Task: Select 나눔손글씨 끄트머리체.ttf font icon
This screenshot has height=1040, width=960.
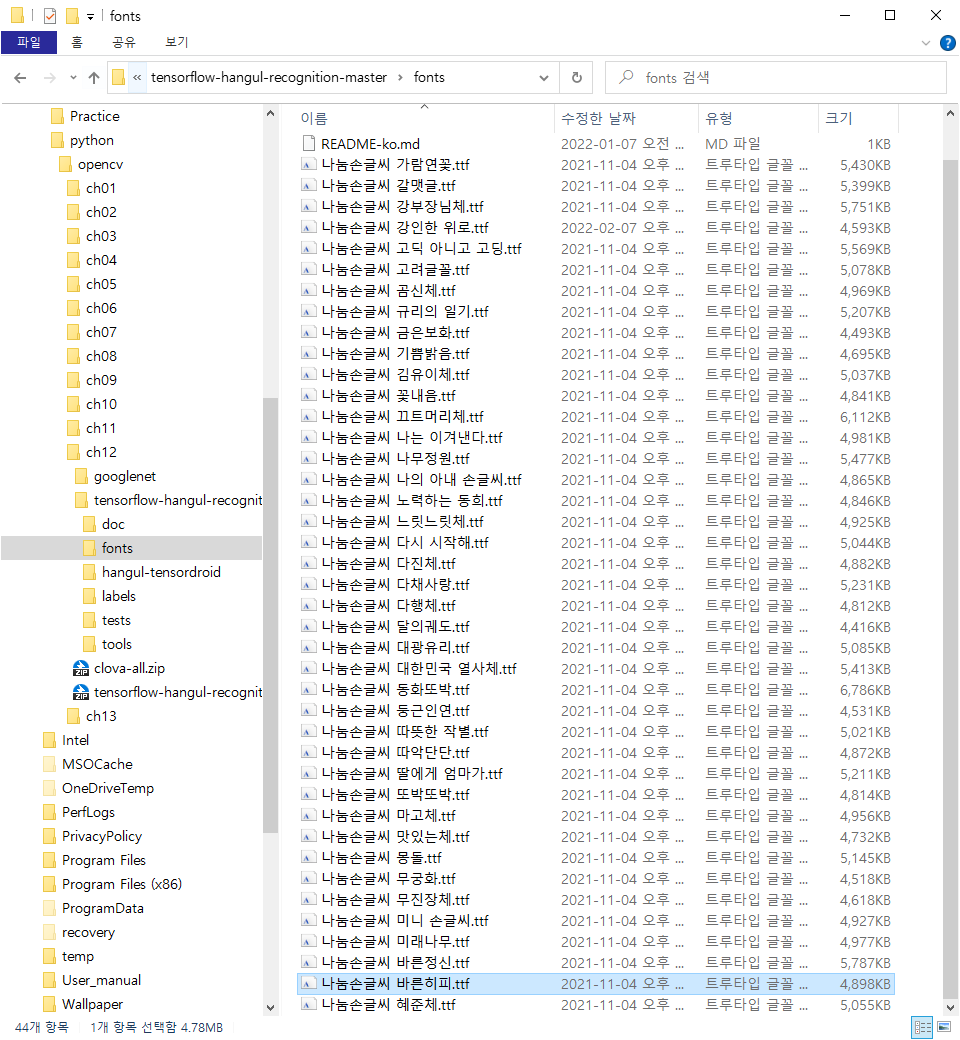Action: coord(308,417)
